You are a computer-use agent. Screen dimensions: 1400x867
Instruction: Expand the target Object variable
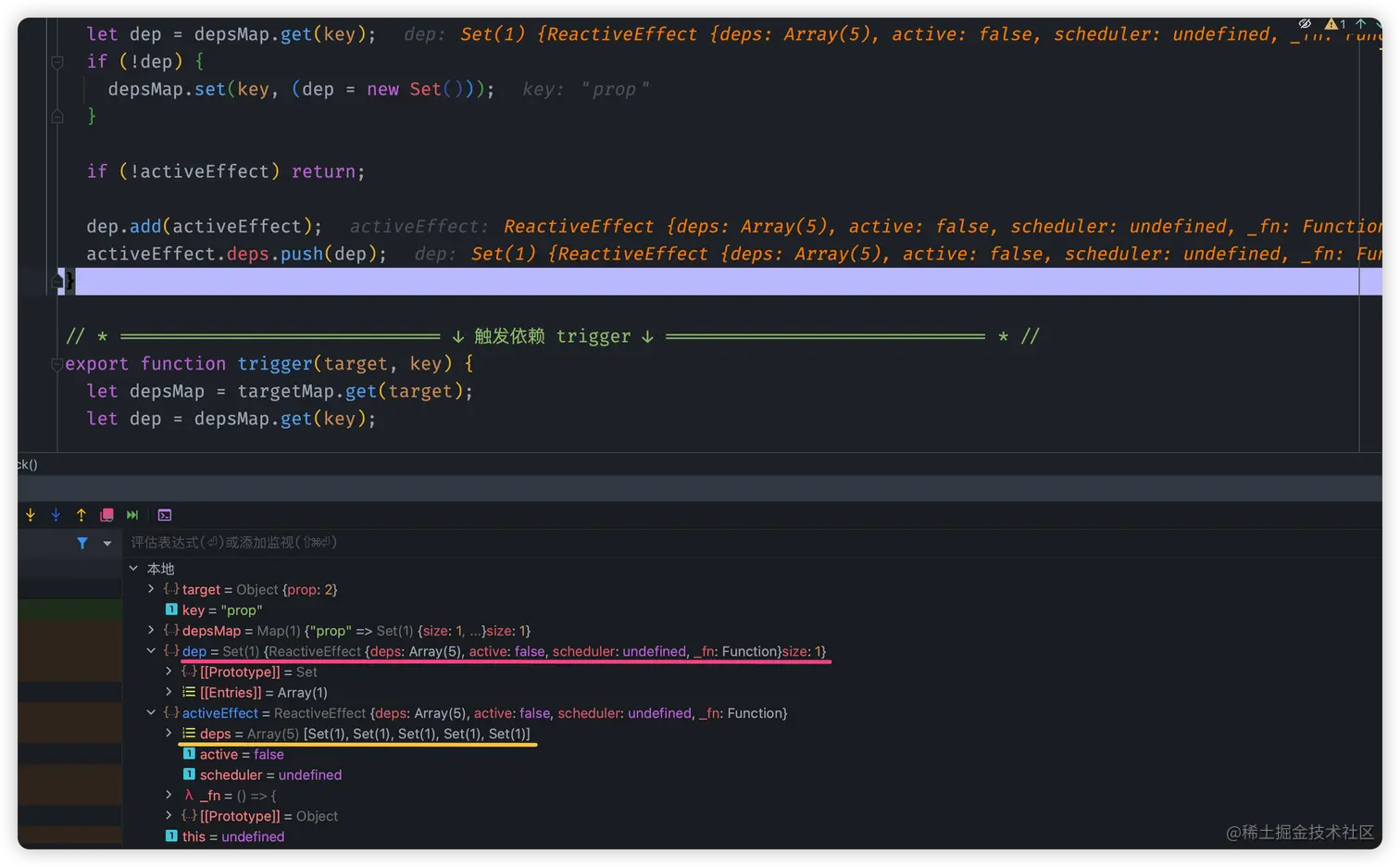coord(152,589)
